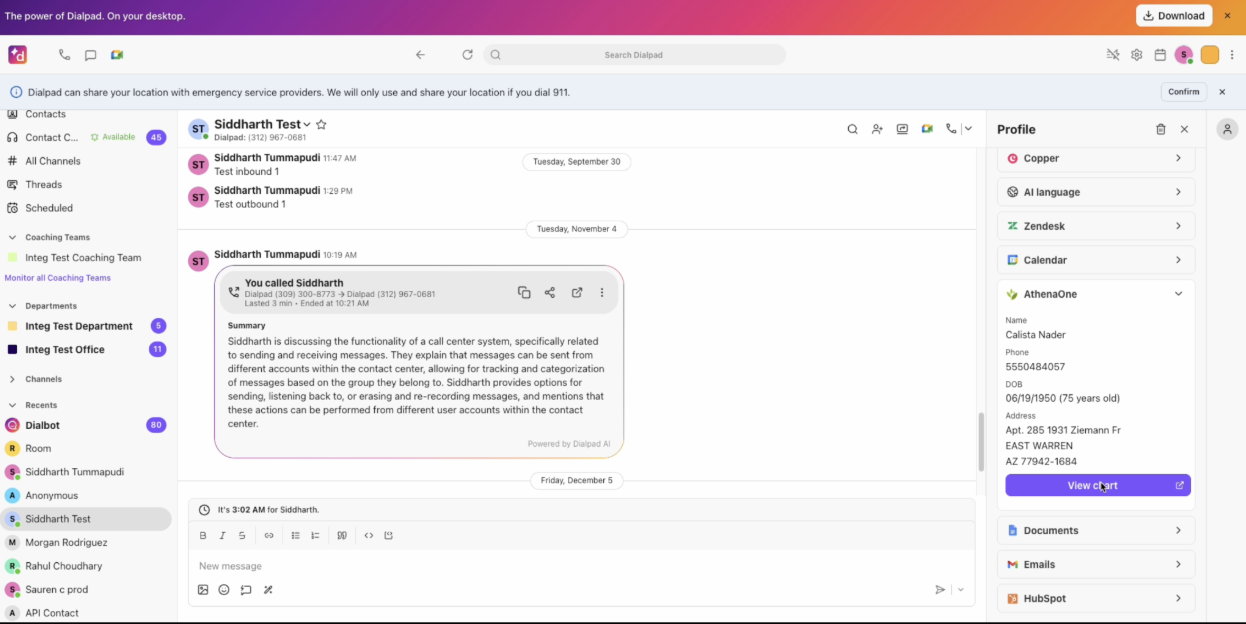Toggle bulleted list formatting

tap(296, 536)
